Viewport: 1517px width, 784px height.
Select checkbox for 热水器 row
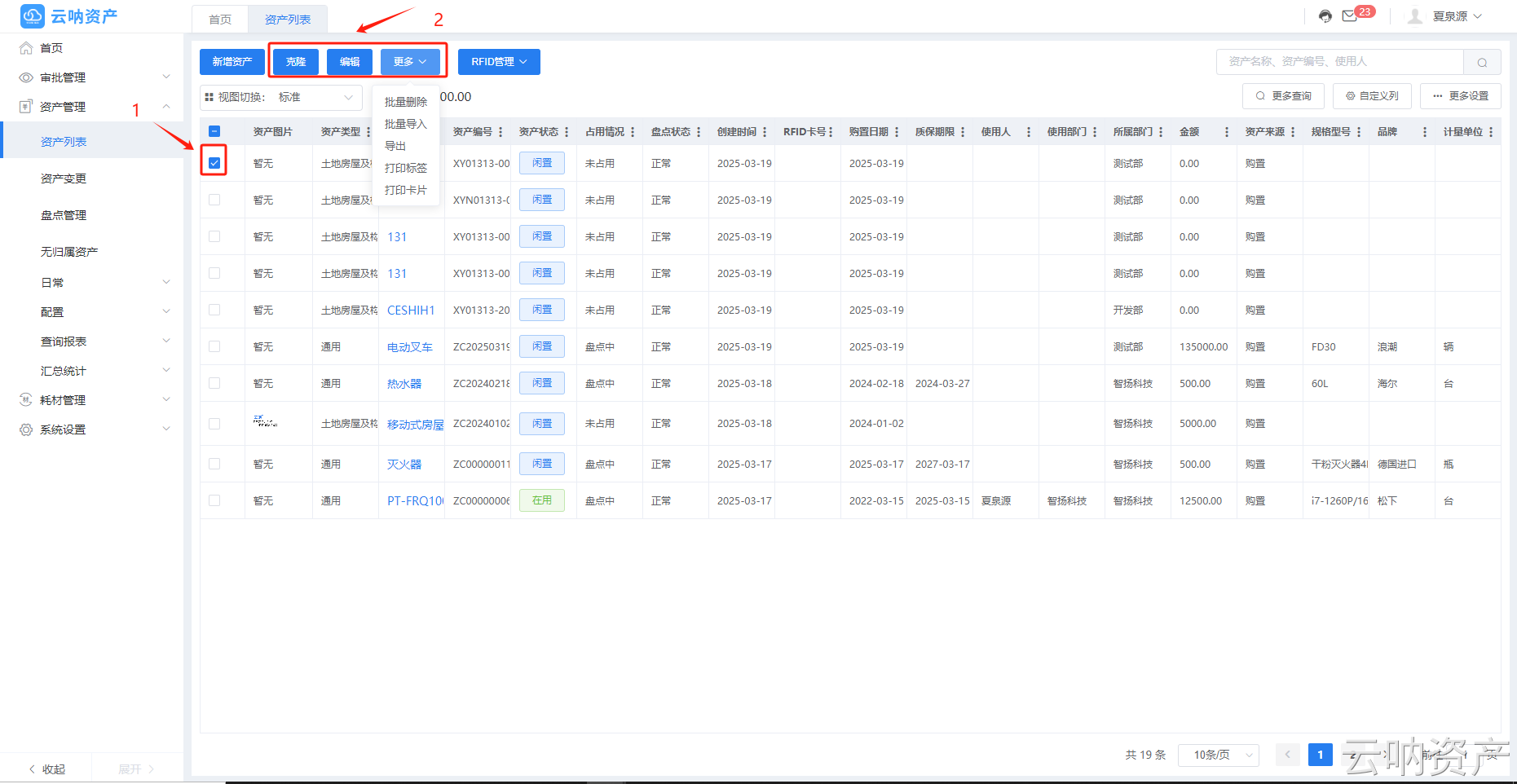[214, 383]
